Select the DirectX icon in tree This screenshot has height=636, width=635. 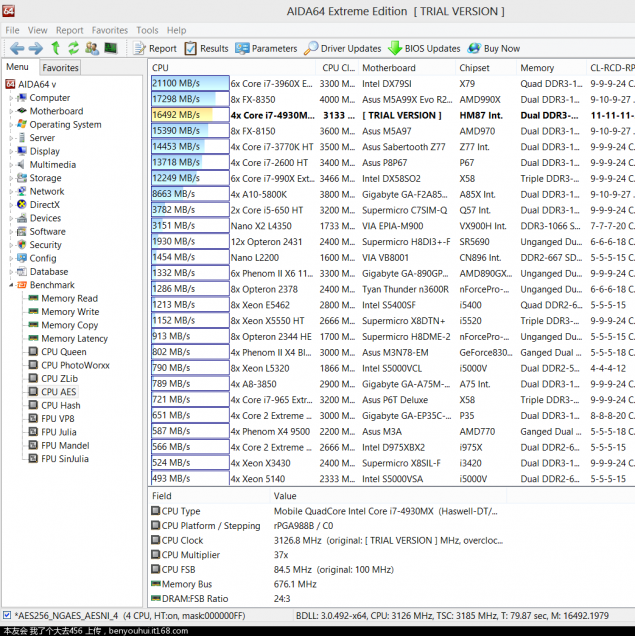22,204
